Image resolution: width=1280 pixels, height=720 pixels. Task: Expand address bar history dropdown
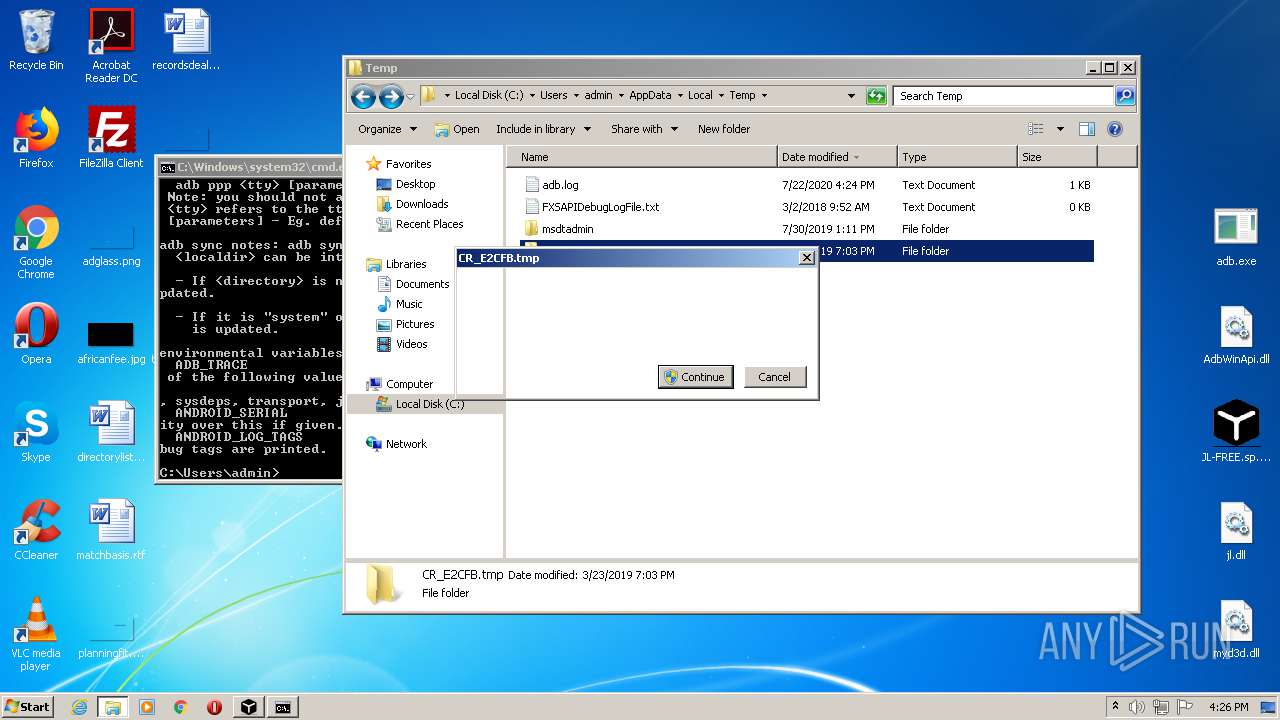(x=851, y=96)
